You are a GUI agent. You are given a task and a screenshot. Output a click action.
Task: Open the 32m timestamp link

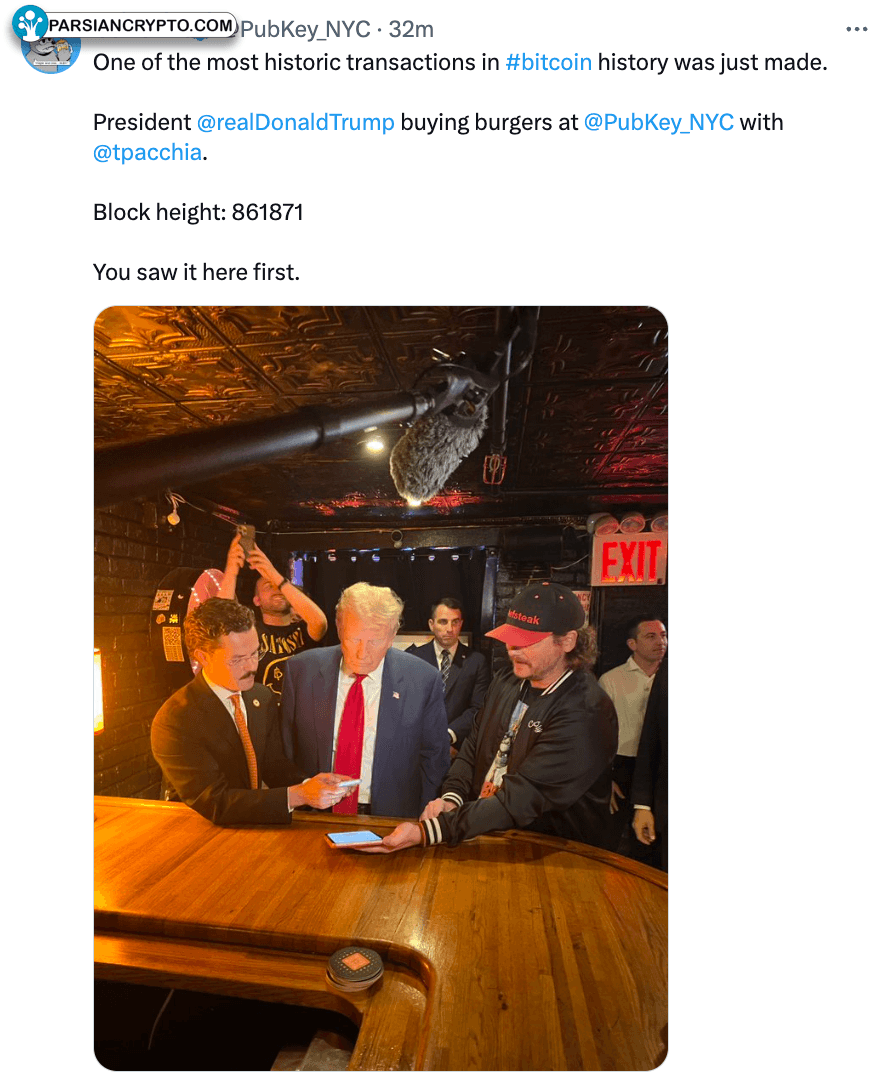pyautogui.click(x=411, y=30)
